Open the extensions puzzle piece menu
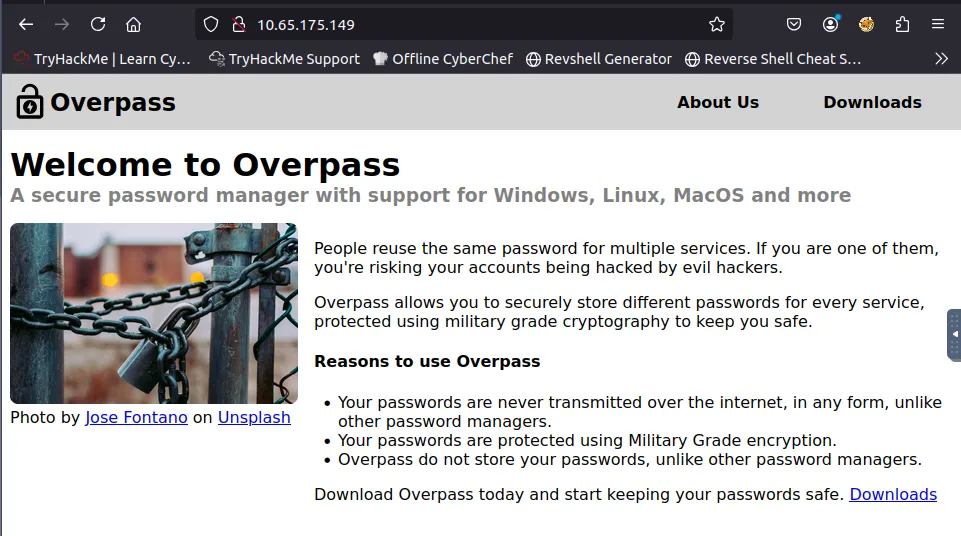 [x=902, y=24]
